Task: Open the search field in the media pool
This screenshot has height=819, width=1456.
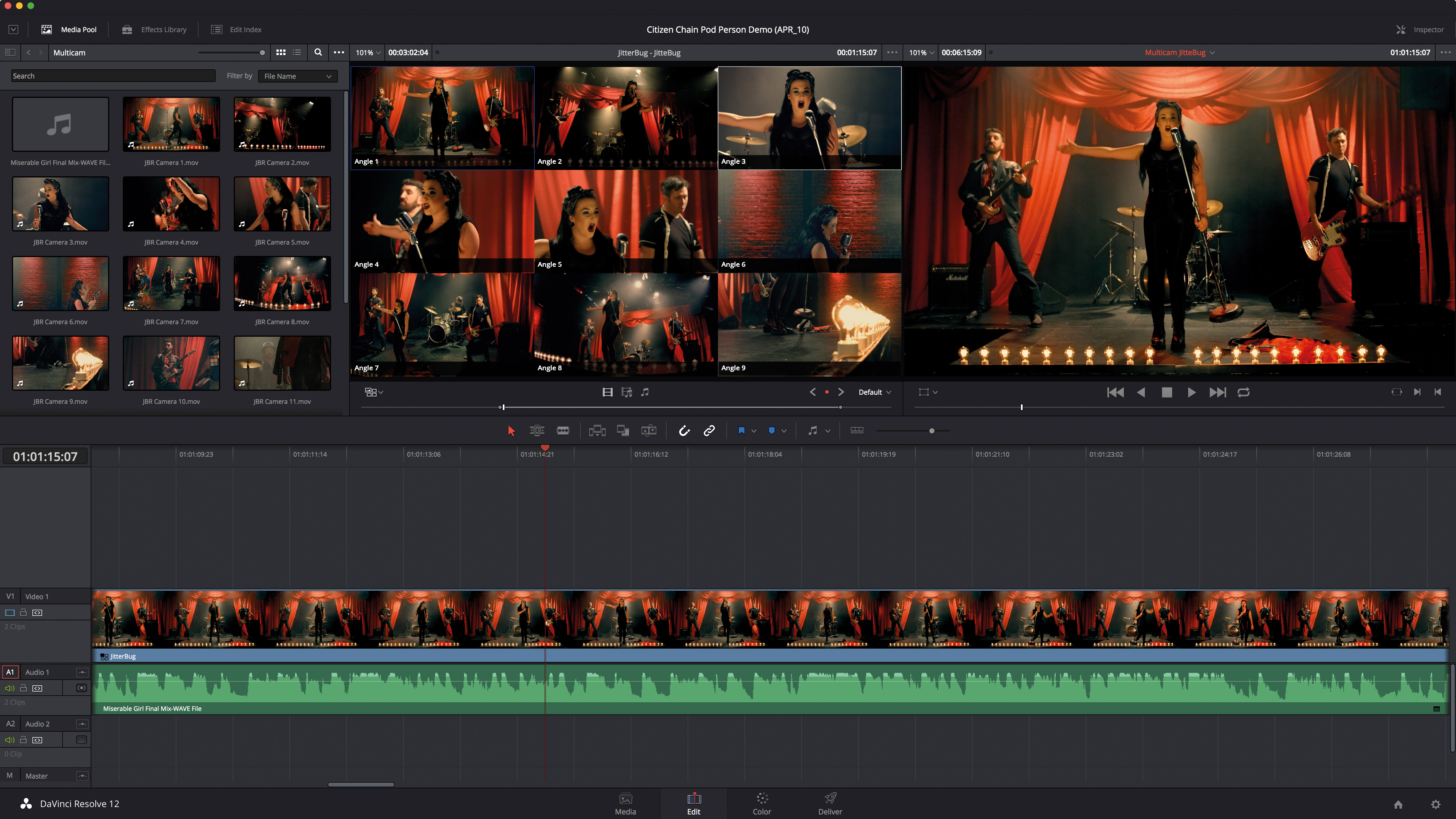Action: 318,52
